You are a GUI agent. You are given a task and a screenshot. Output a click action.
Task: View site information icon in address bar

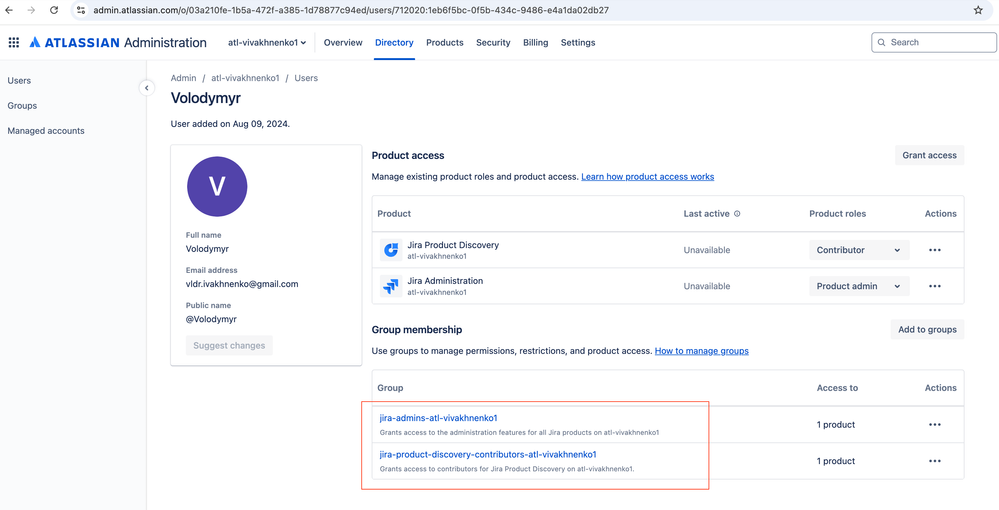coord(81,10)
